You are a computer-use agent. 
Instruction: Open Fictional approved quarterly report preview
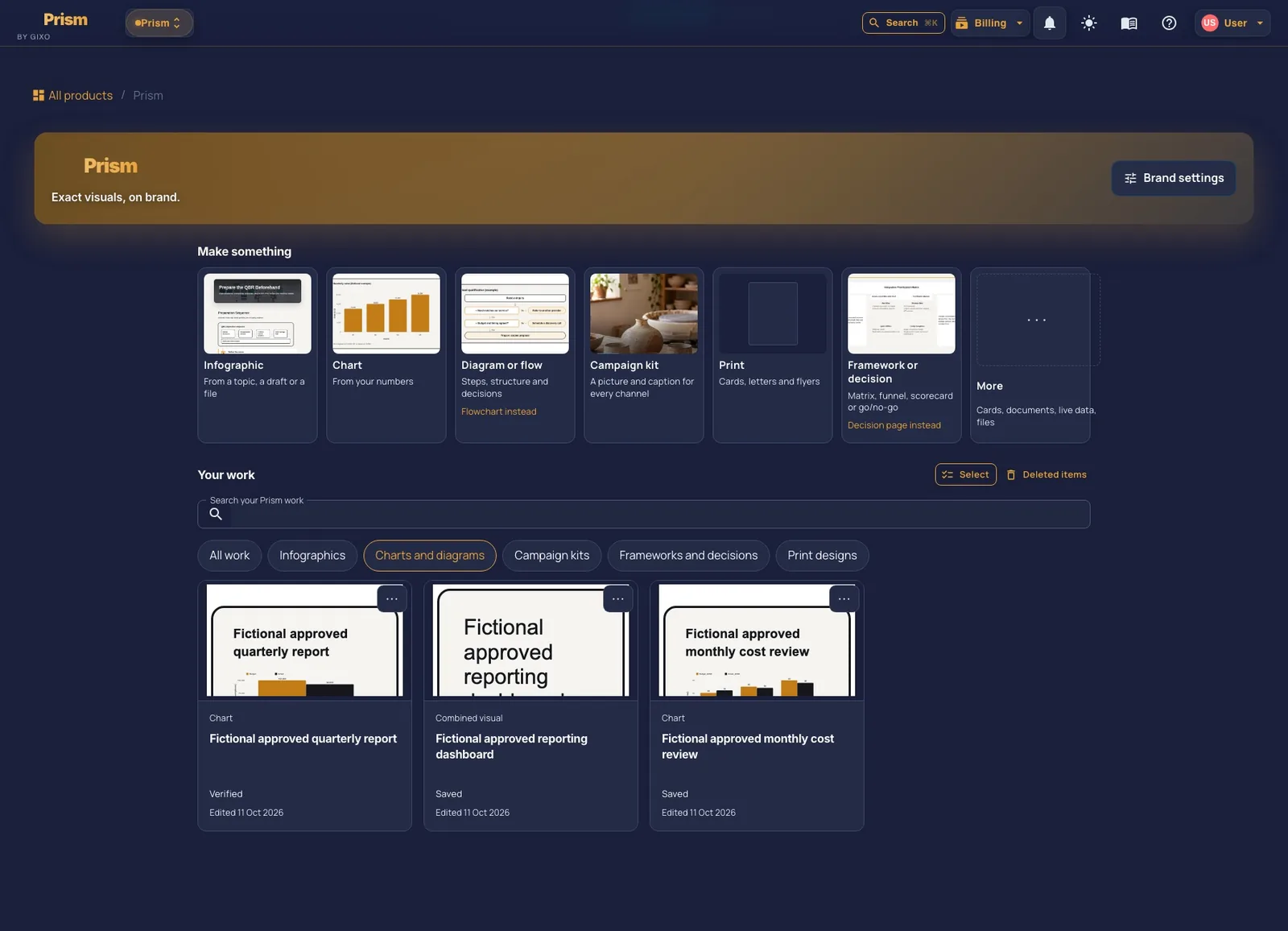tap(305, 641)
